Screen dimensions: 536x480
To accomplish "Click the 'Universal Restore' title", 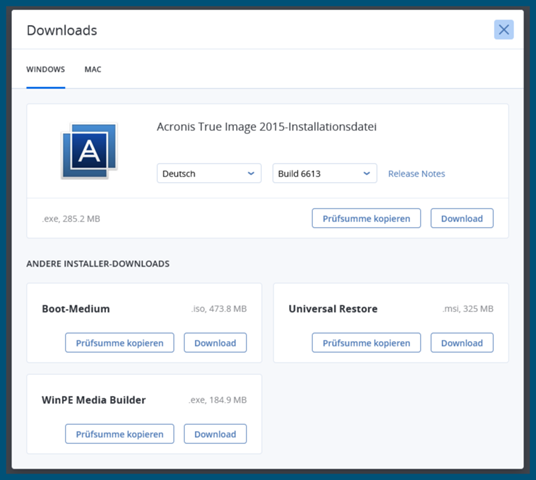I will (333, 309).
